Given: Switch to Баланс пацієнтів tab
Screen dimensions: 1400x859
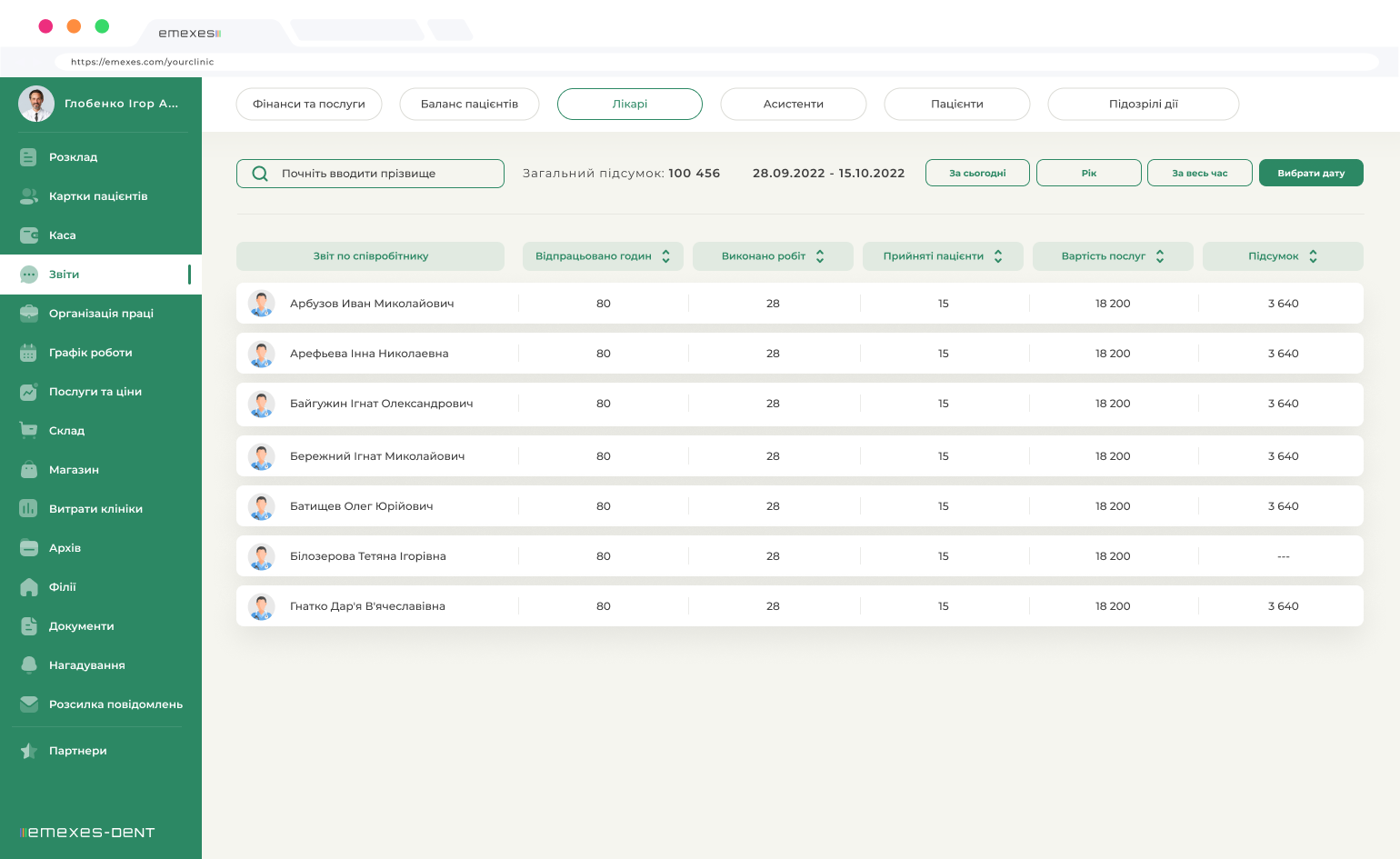Looking at the screenshot, I should [469, 104].
